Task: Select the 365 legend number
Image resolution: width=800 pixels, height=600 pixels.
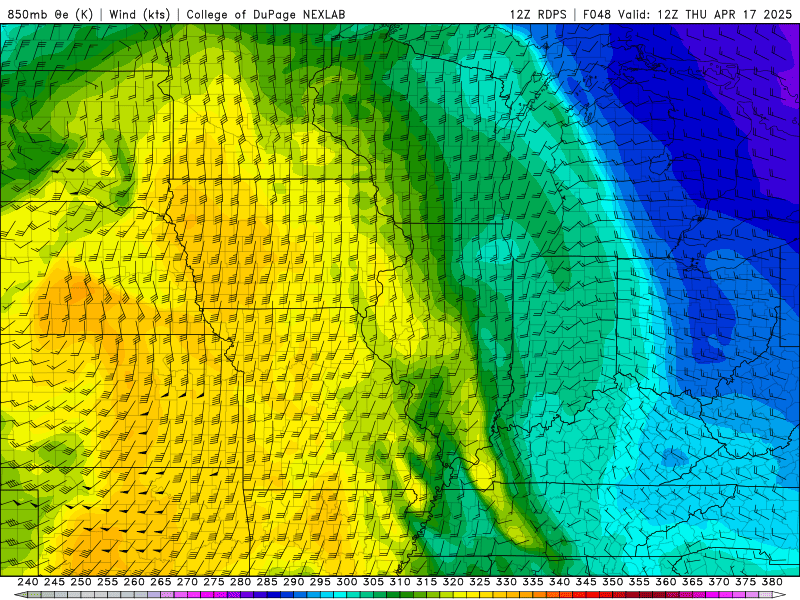Action: pos(692,582)
